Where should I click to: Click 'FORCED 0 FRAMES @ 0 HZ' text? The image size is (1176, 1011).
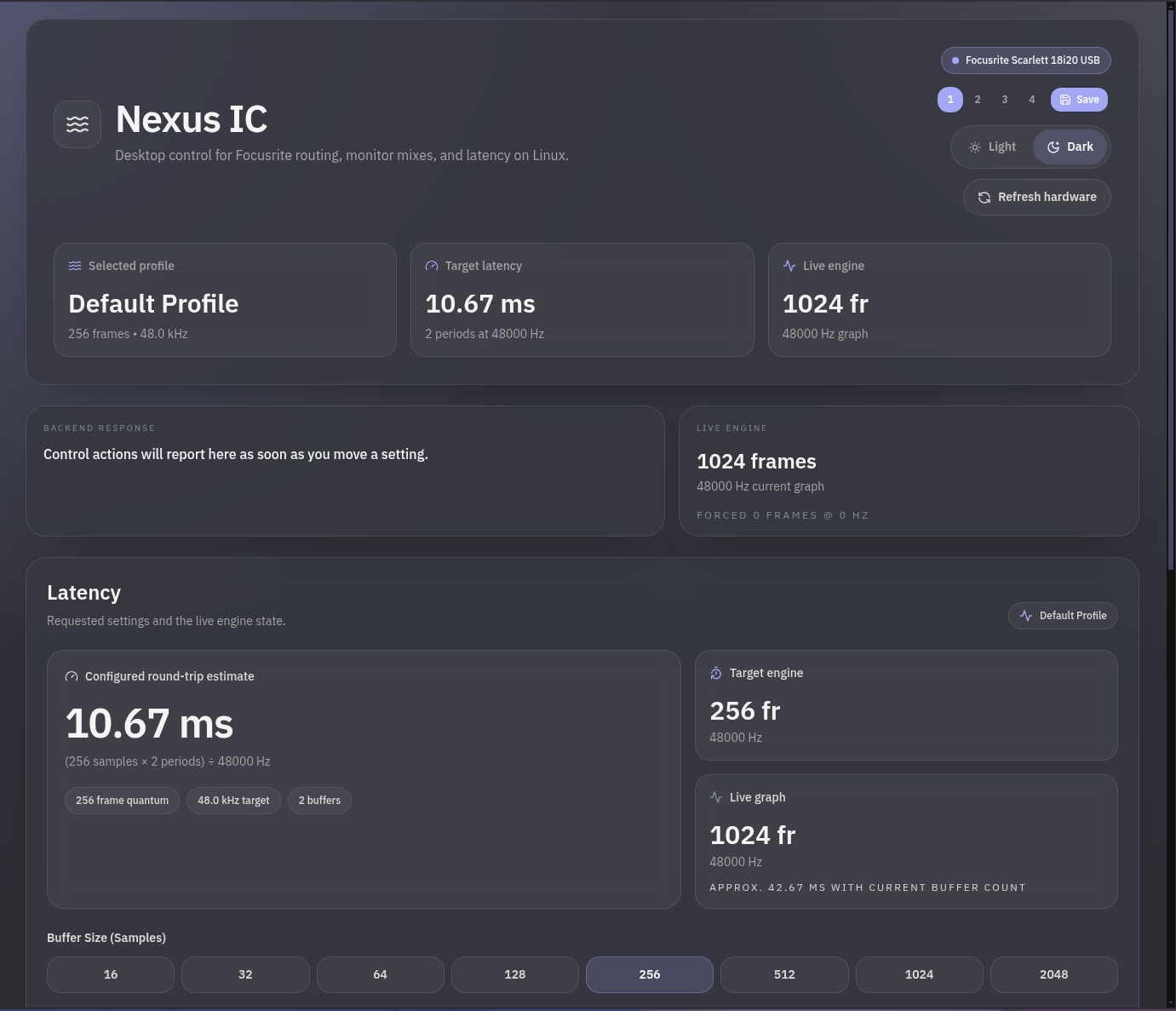point(783,515)
